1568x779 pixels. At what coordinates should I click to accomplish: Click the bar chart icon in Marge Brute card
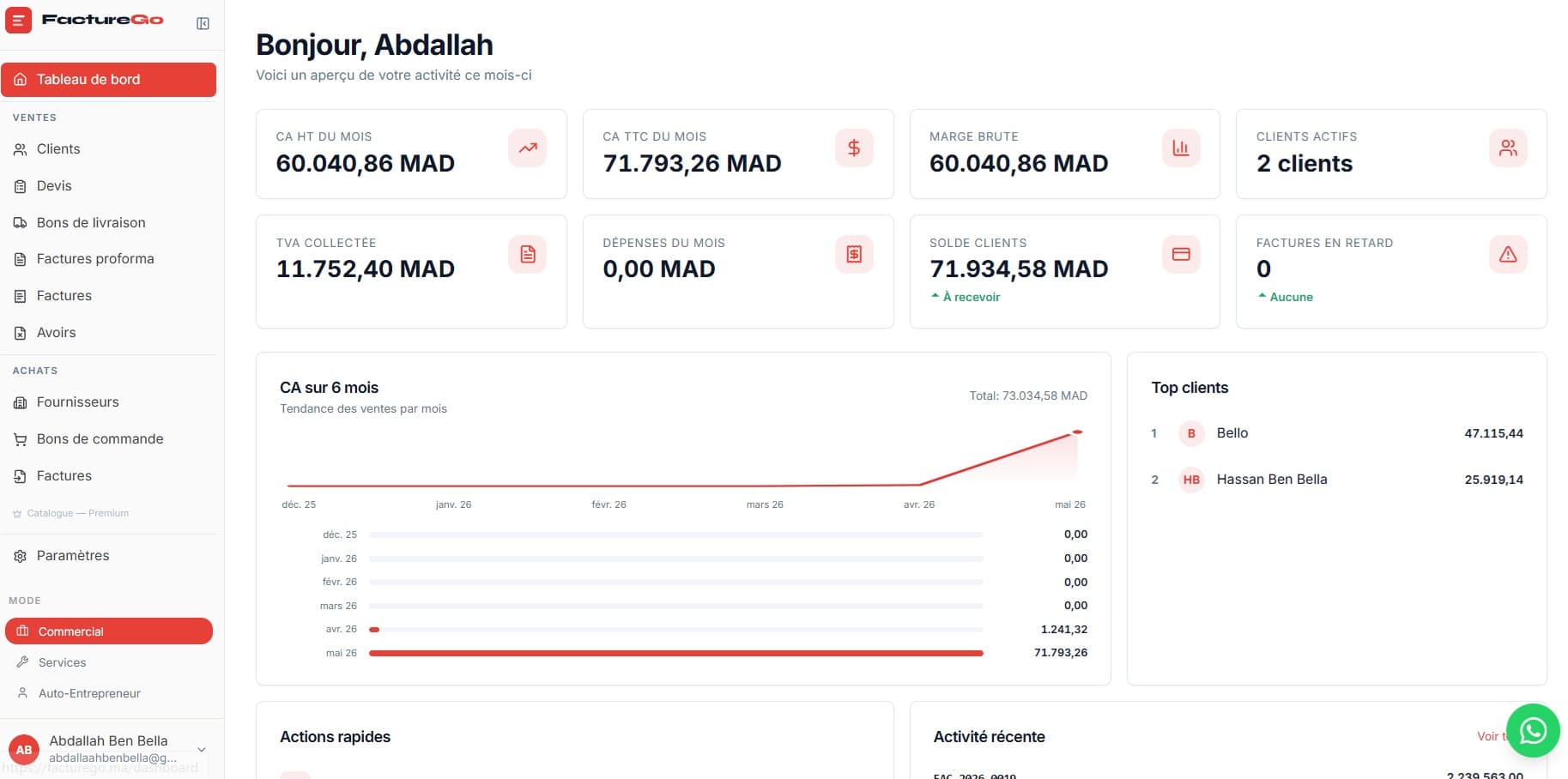point(1181,148)
